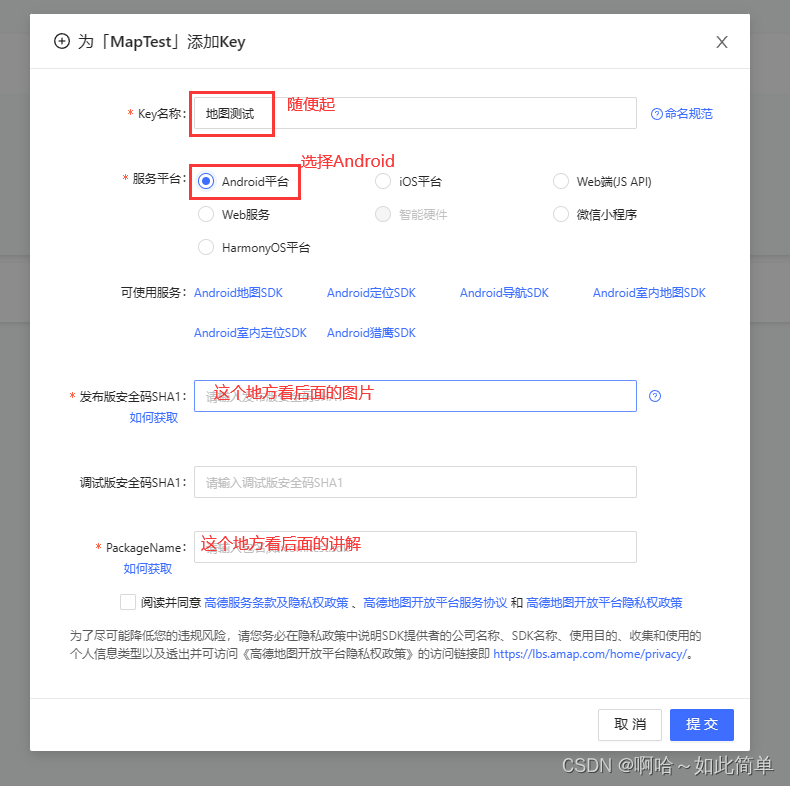Open 高德地图开放平台服务协议 link
The image size is (790, 786).
435,603
